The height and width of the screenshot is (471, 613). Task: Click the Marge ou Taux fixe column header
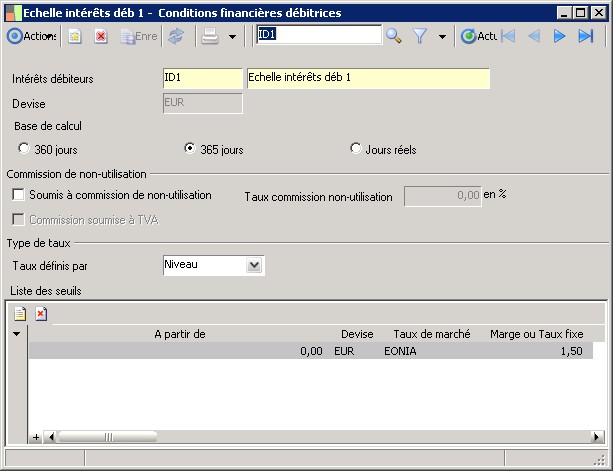536,334
